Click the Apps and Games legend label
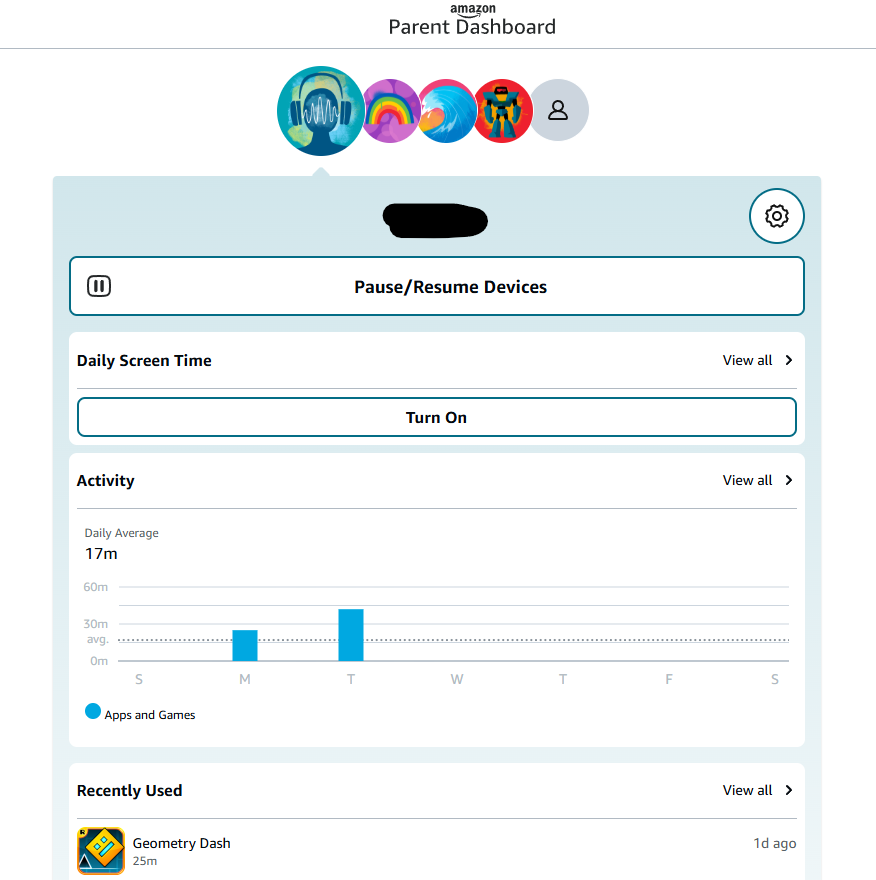 [x=150, y=715]
